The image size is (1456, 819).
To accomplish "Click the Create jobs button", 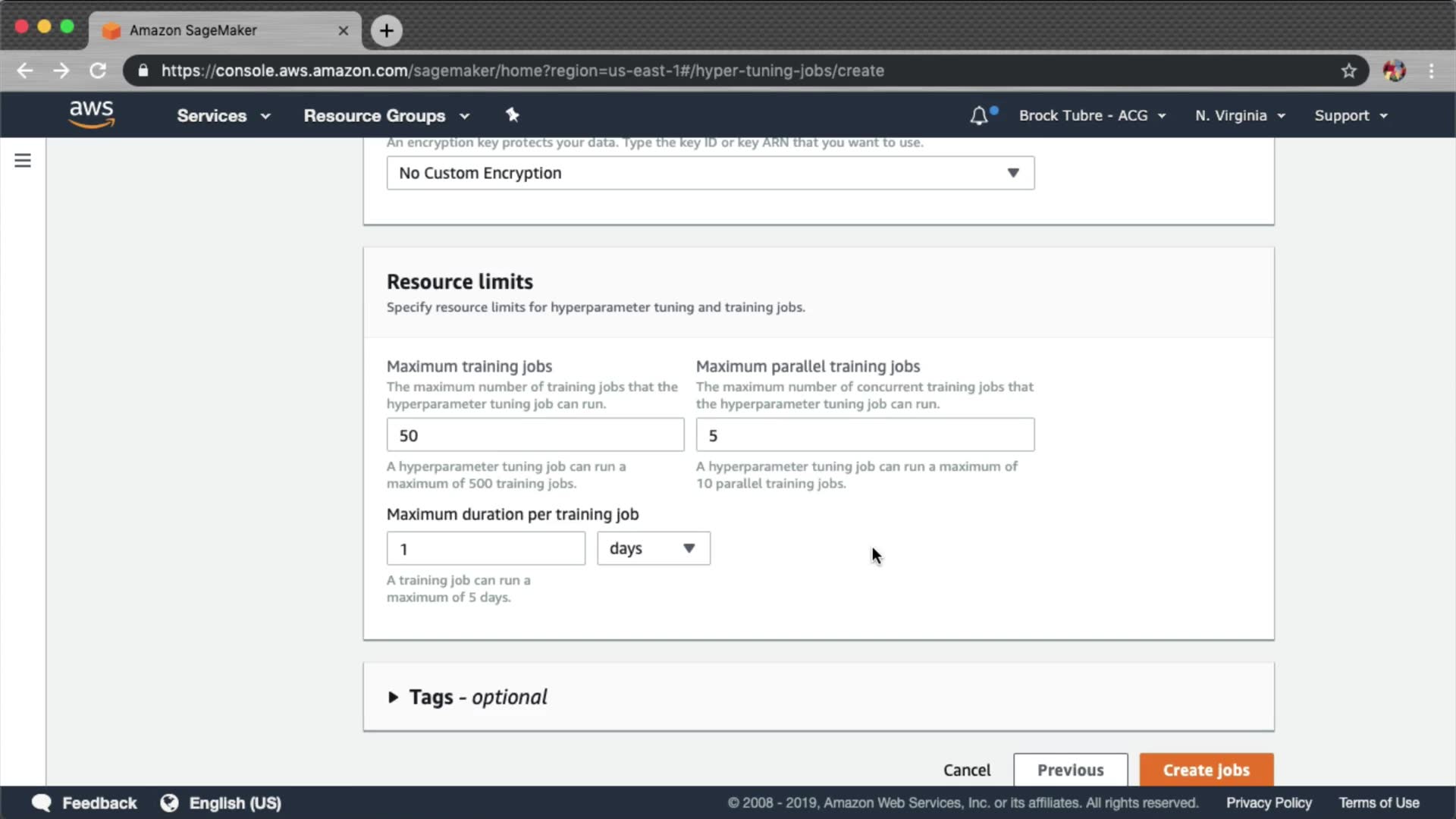I will (x=1206, y=770).
